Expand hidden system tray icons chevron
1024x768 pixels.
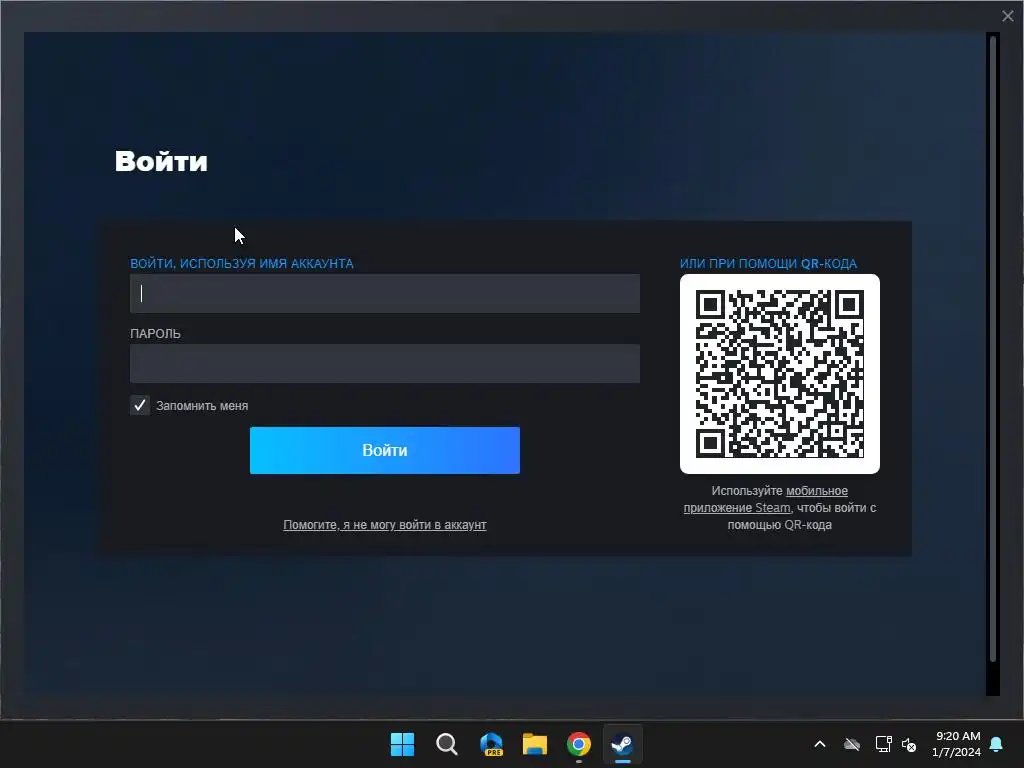click(820, 744)
